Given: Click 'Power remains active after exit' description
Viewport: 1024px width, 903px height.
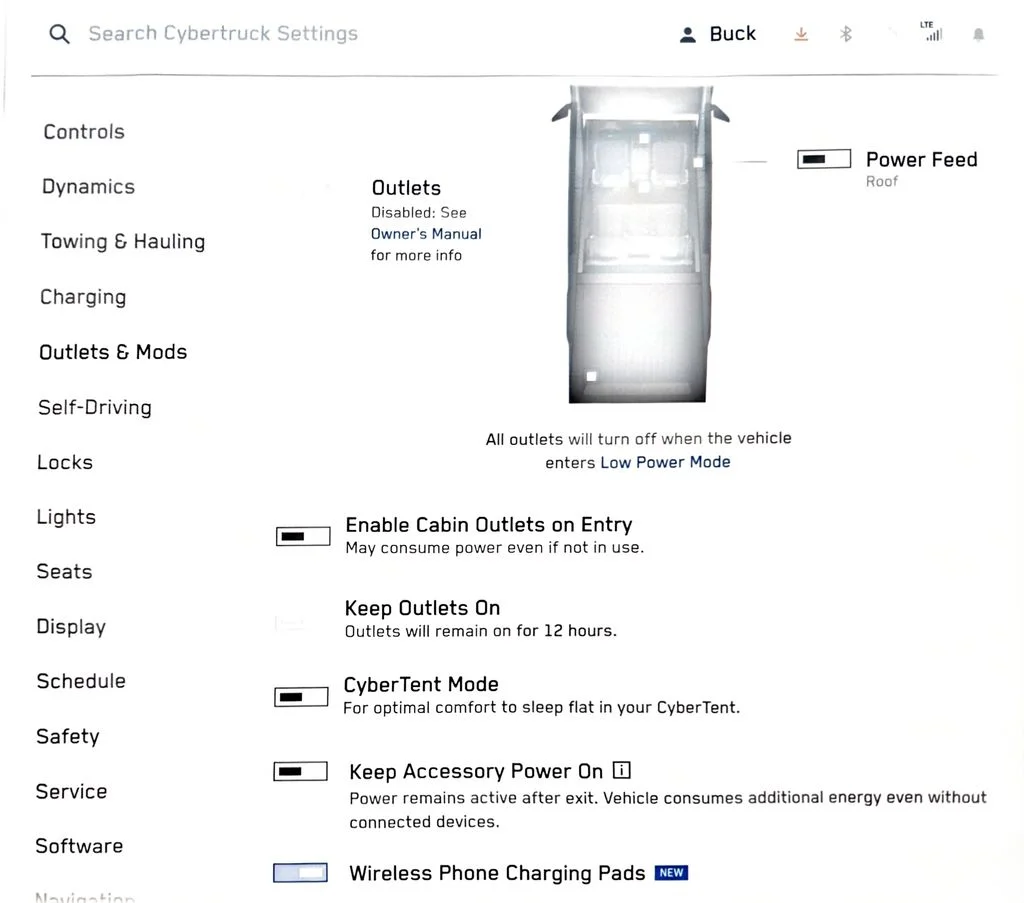Looking at the screenshot, I should tap(667, 810).
